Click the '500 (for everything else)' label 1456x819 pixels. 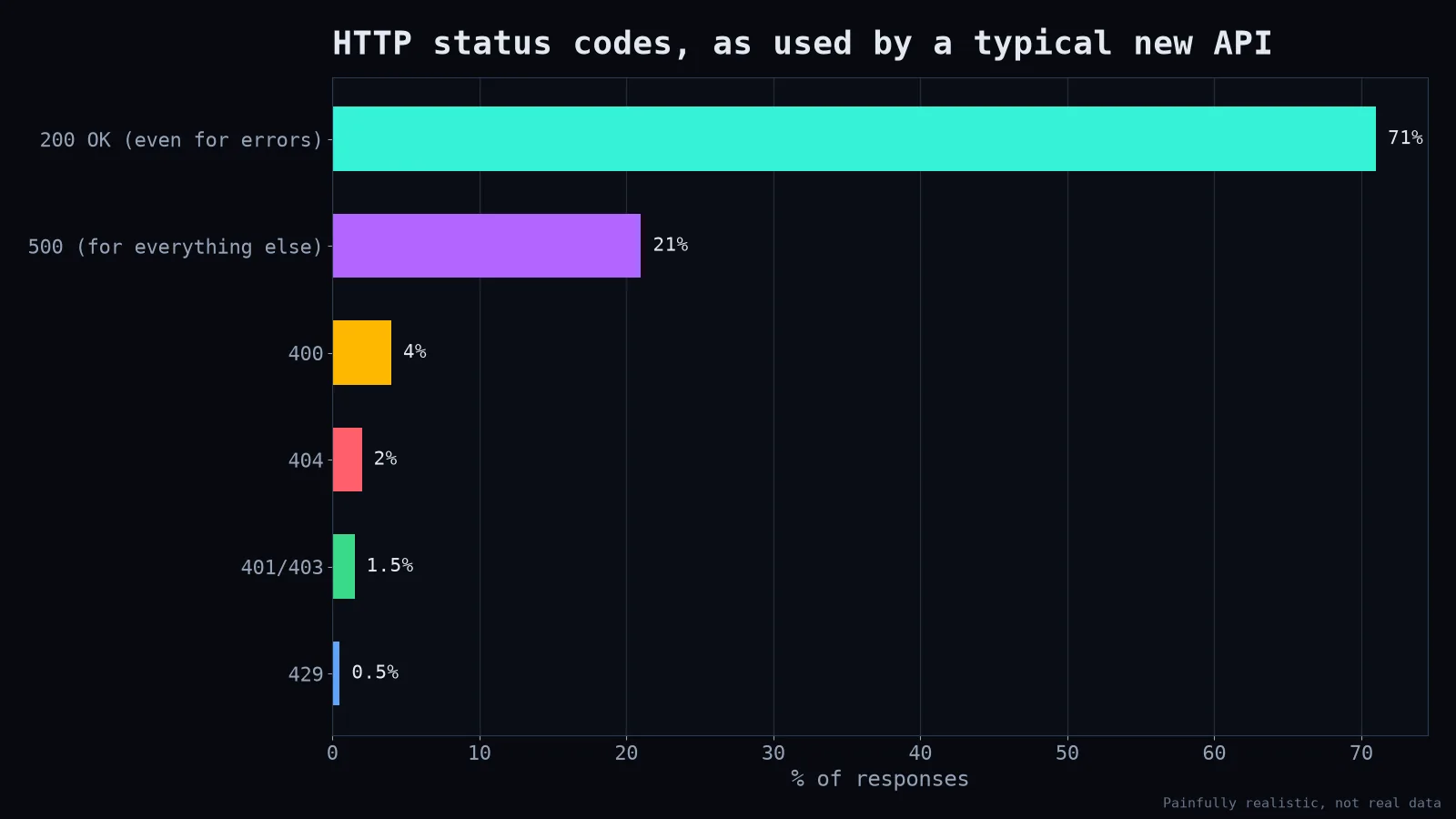(176, 247)
